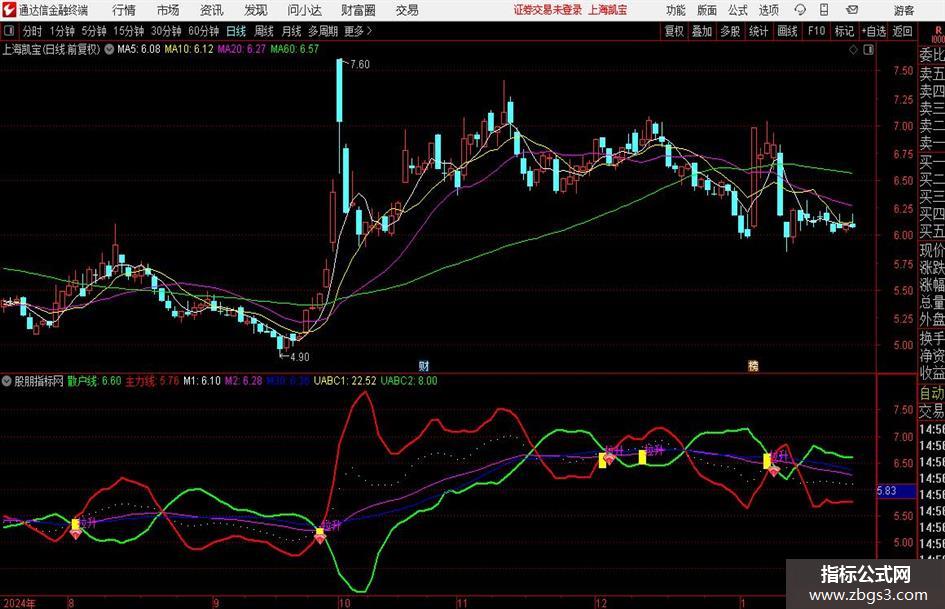
Task: Click the panel layout icon beside the diamond
Action: (x=868, y=50)
